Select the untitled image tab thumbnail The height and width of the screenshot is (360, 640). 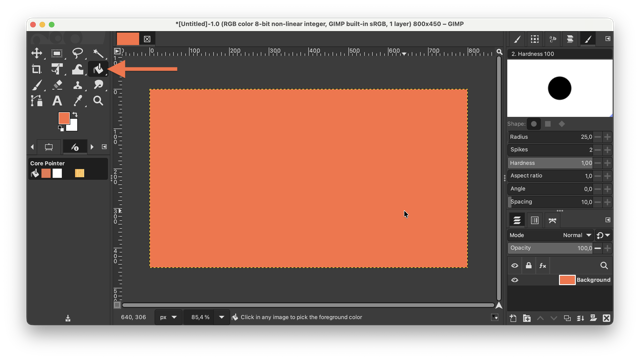pyautogui.click(x=128, y=39)
